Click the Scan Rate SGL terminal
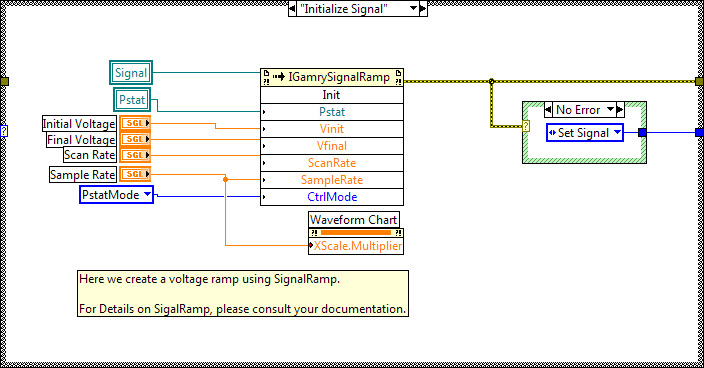This screenshot has height=368, width=704. (135, 155)
